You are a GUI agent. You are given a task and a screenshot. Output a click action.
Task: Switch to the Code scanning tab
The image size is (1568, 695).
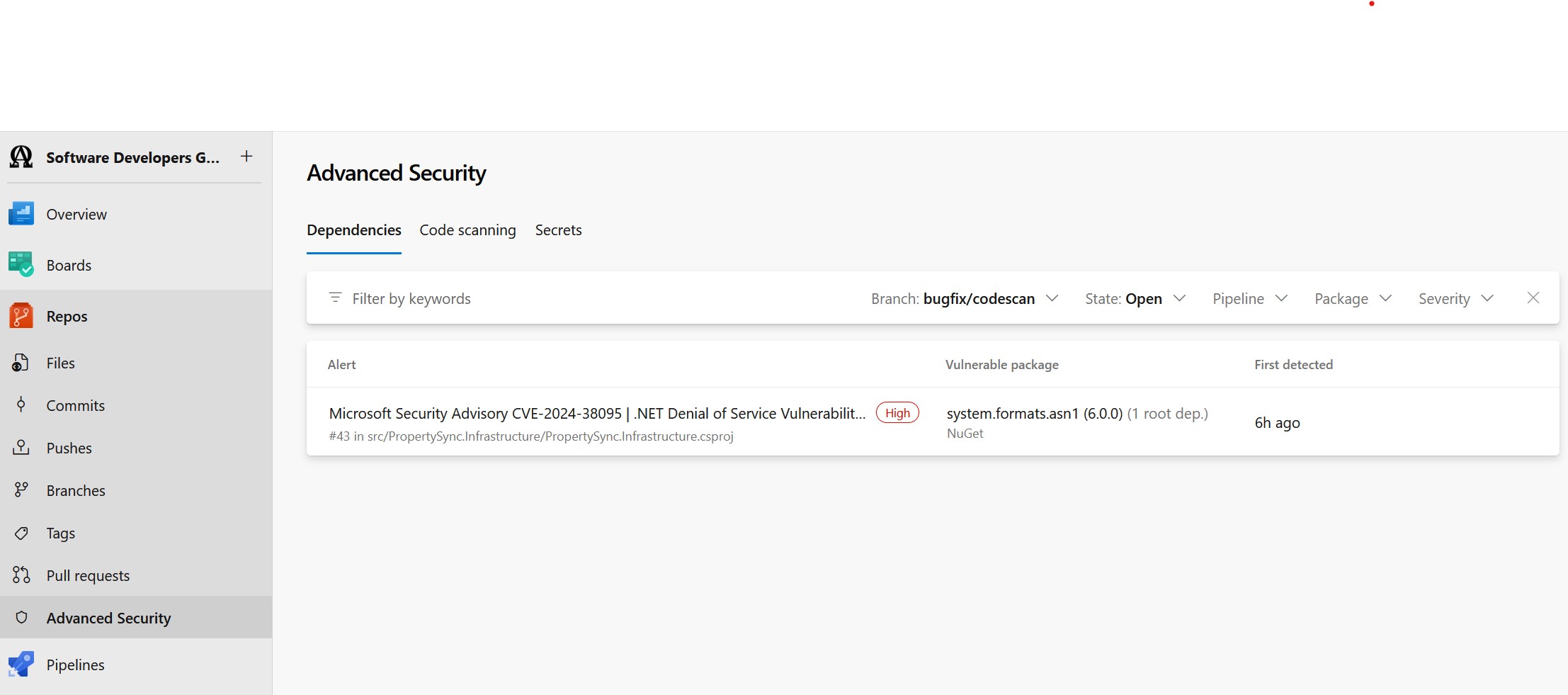tap(467, 230)
